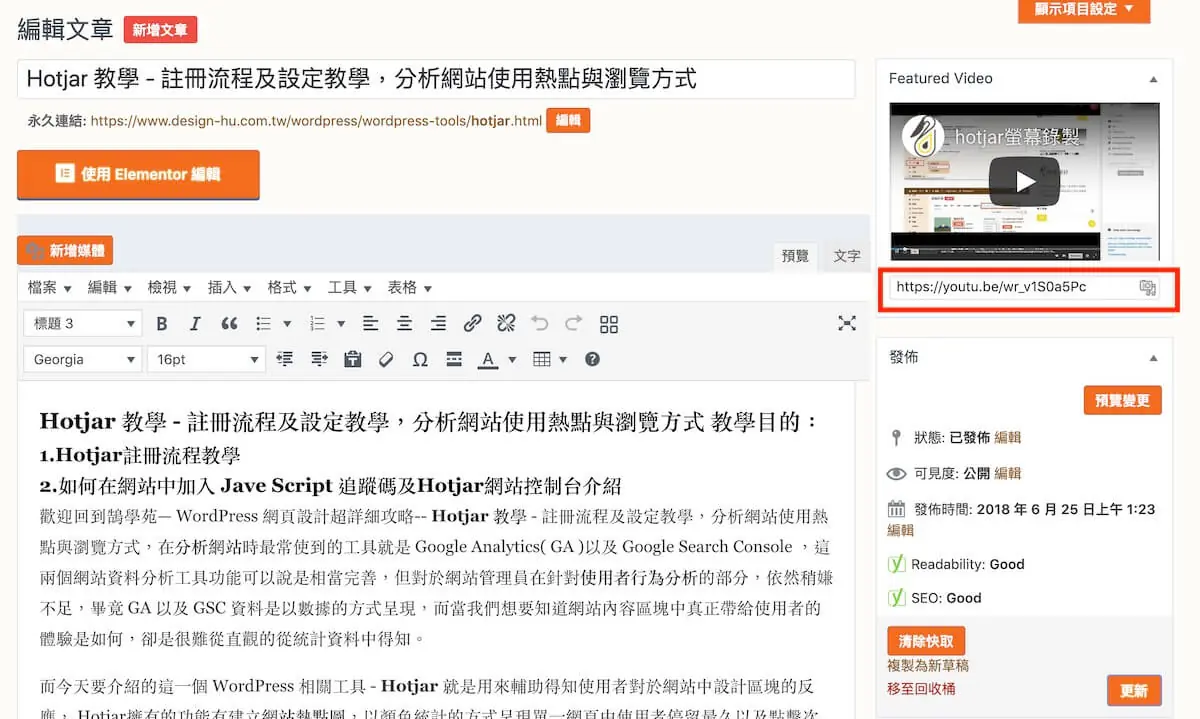This screenshot has width=1200, height=719.
Task: Click Readability: Good Yoast indicator
Action: (x=957, y=564)
